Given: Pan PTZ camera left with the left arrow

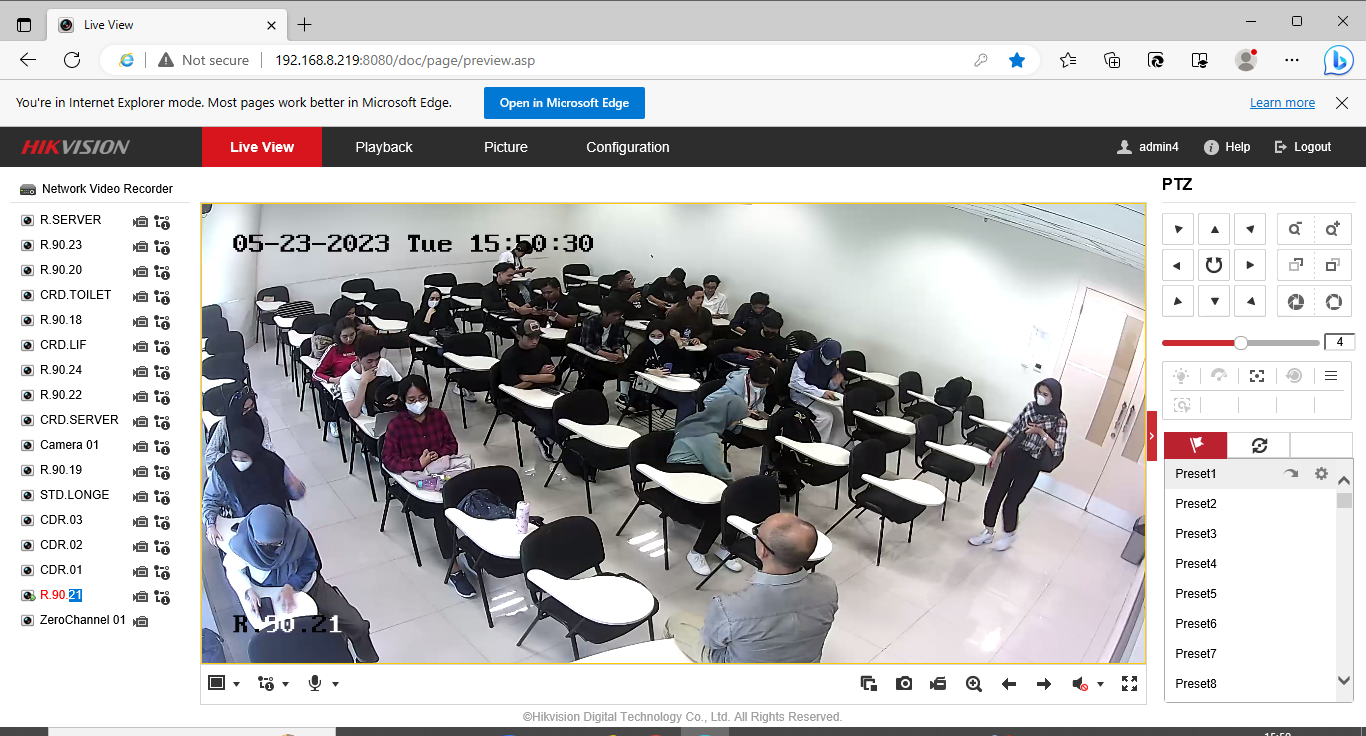Looking at the screenshot, I should click(1178, 265).
